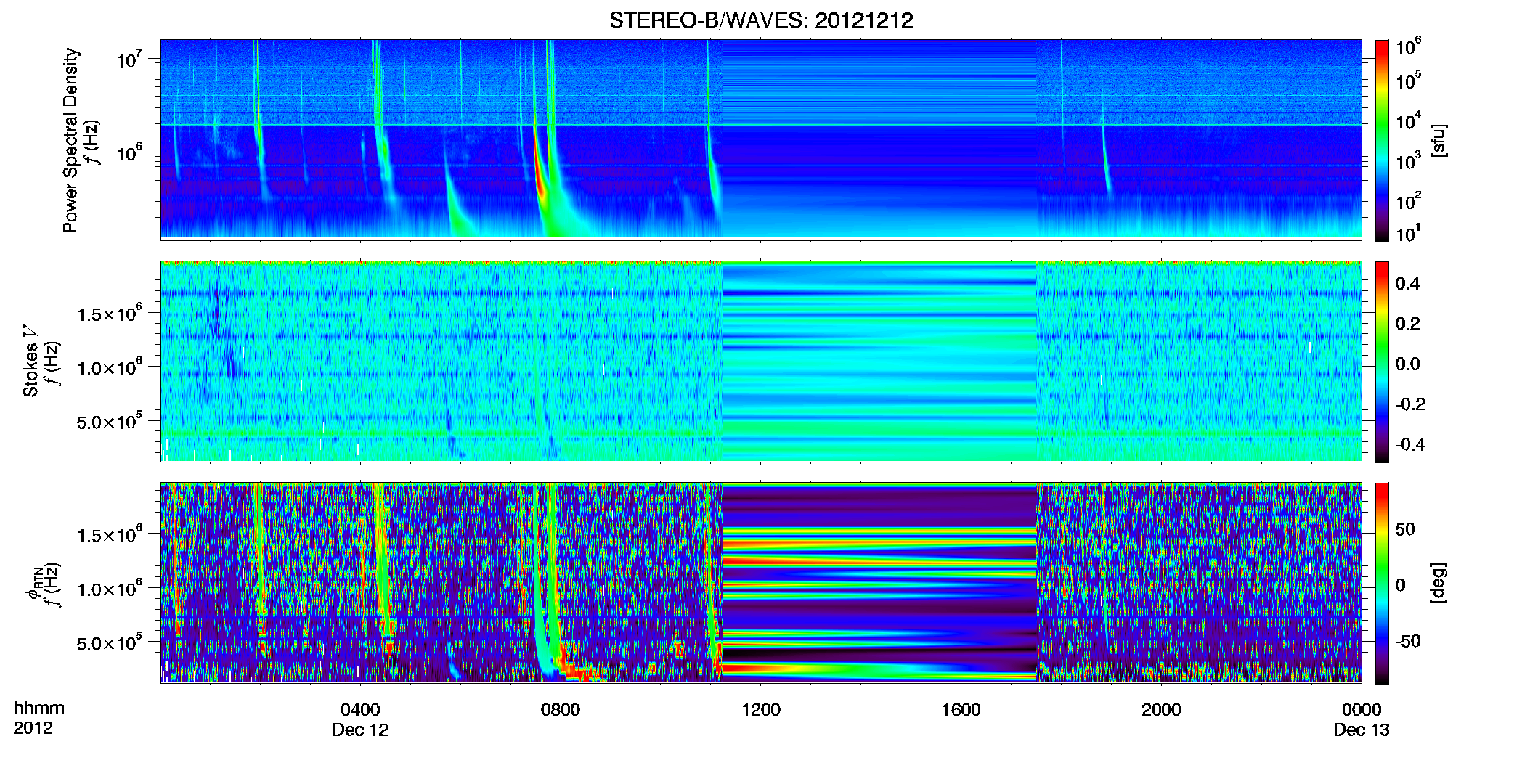Click the 5.0×10⁵ tick label of bottom panel
1522x784 pixels.
point(109,643)
